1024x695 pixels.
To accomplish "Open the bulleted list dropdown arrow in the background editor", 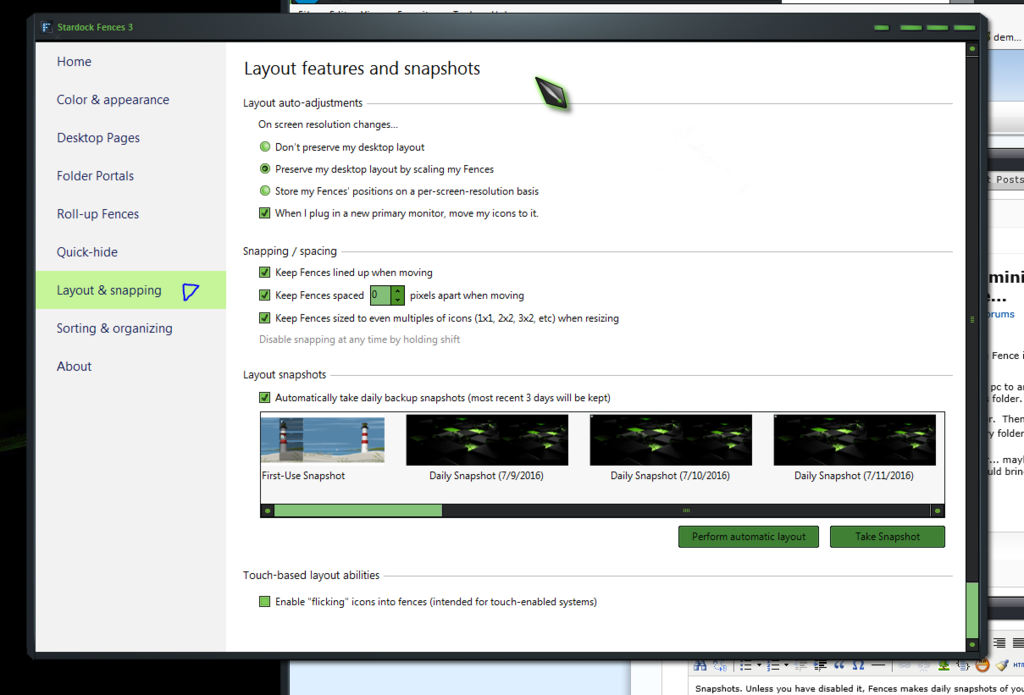I will coord(760,665).
